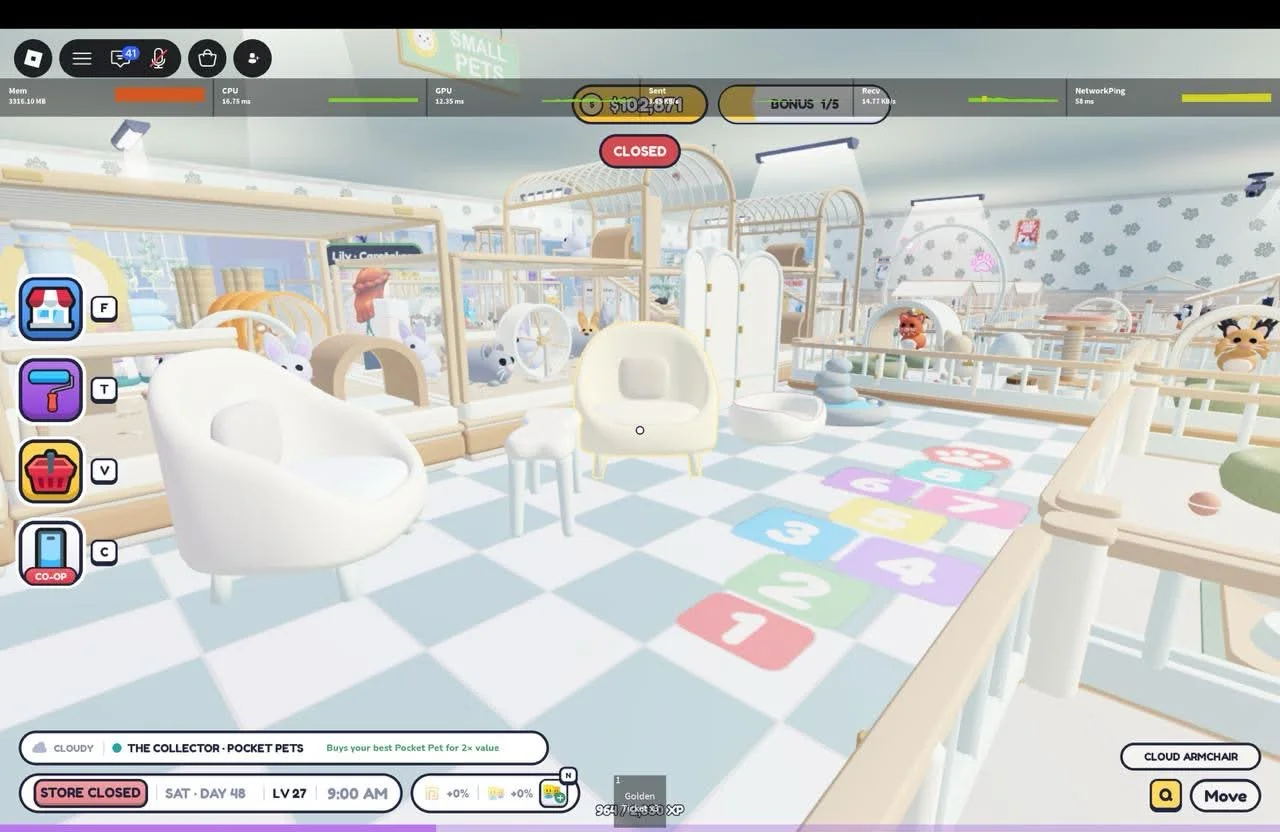Click the 9:00 AM clock
The image size is (1280, 832).
(x=357, y=793)
